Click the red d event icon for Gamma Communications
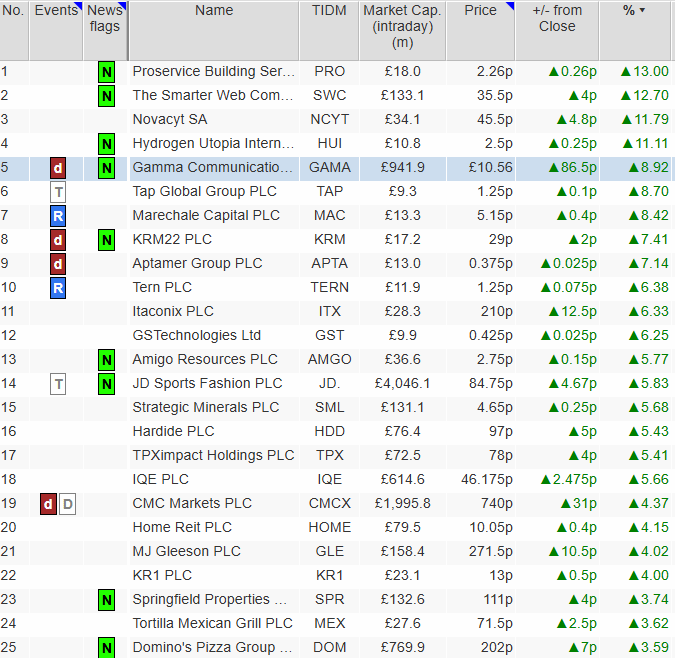Screen dimensions: 675x658 [x=58, y=168]
